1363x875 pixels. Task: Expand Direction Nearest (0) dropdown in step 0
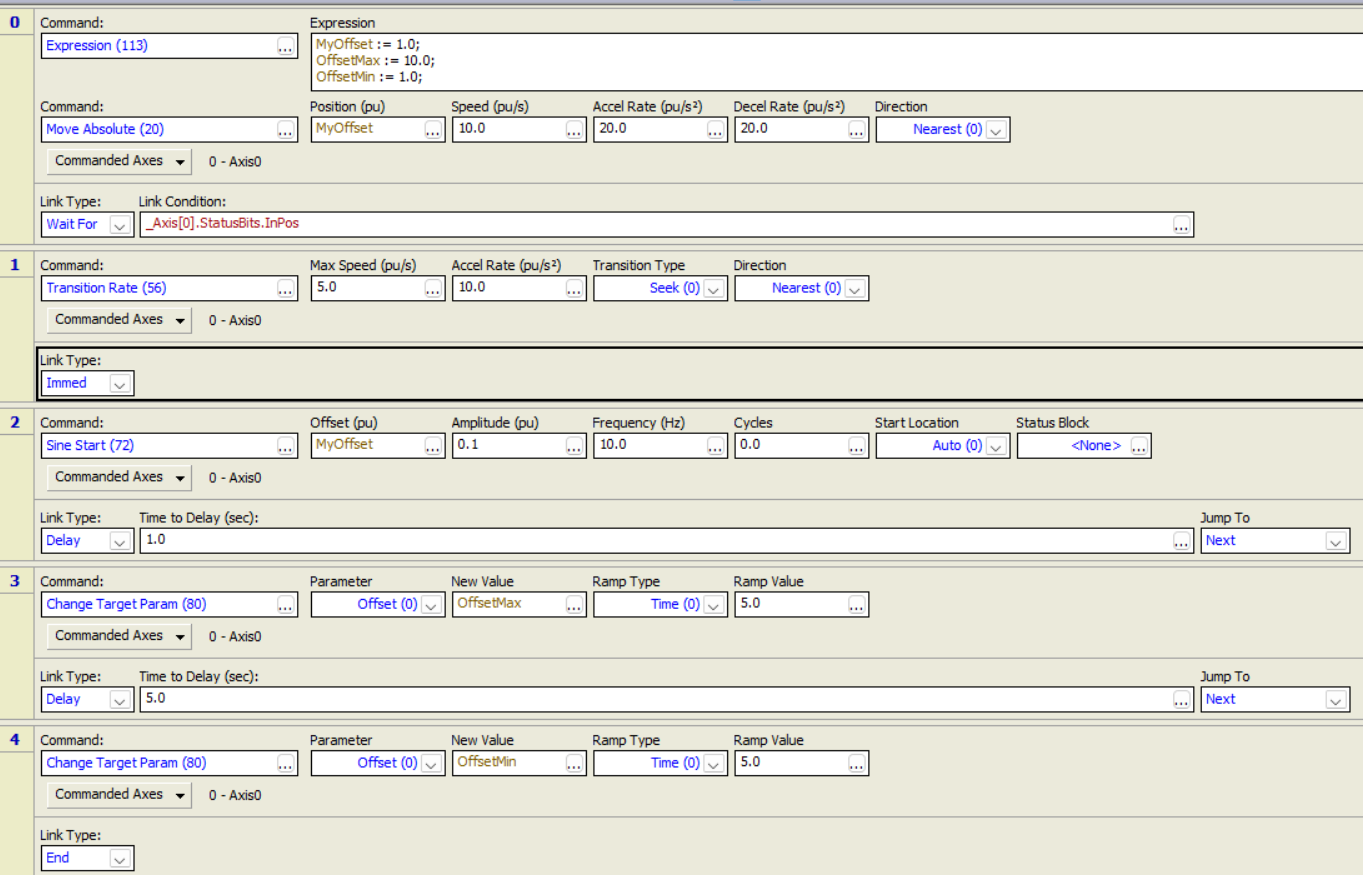coord(996,130)
